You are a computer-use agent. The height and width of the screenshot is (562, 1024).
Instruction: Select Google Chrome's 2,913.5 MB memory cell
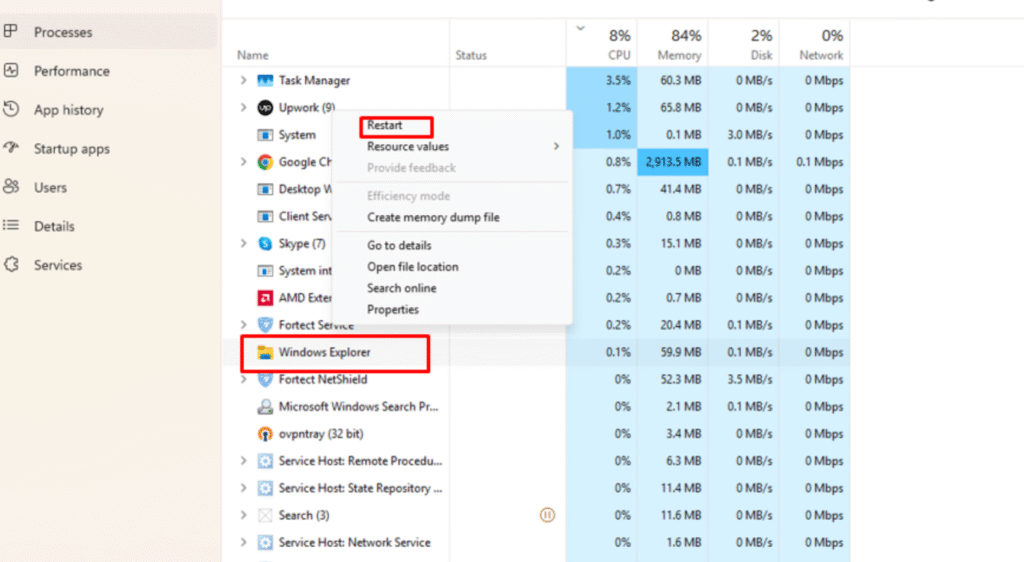(673, 162)
